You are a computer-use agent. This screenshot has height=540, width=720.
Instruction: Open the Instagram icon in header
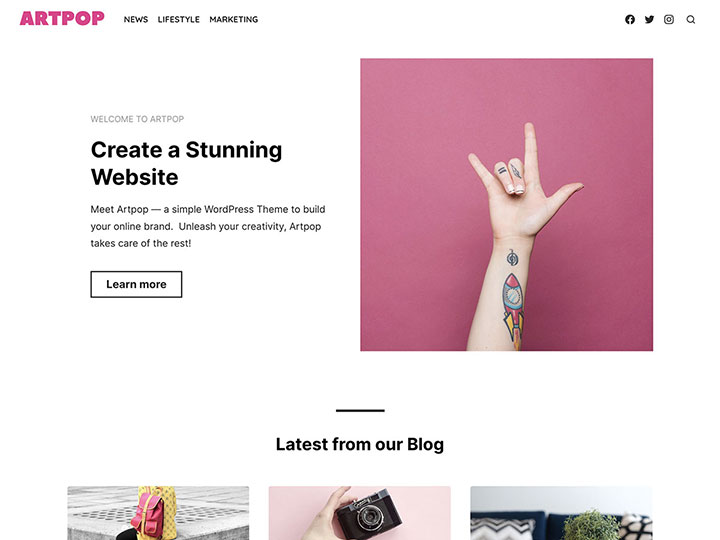tap(669, 19)
